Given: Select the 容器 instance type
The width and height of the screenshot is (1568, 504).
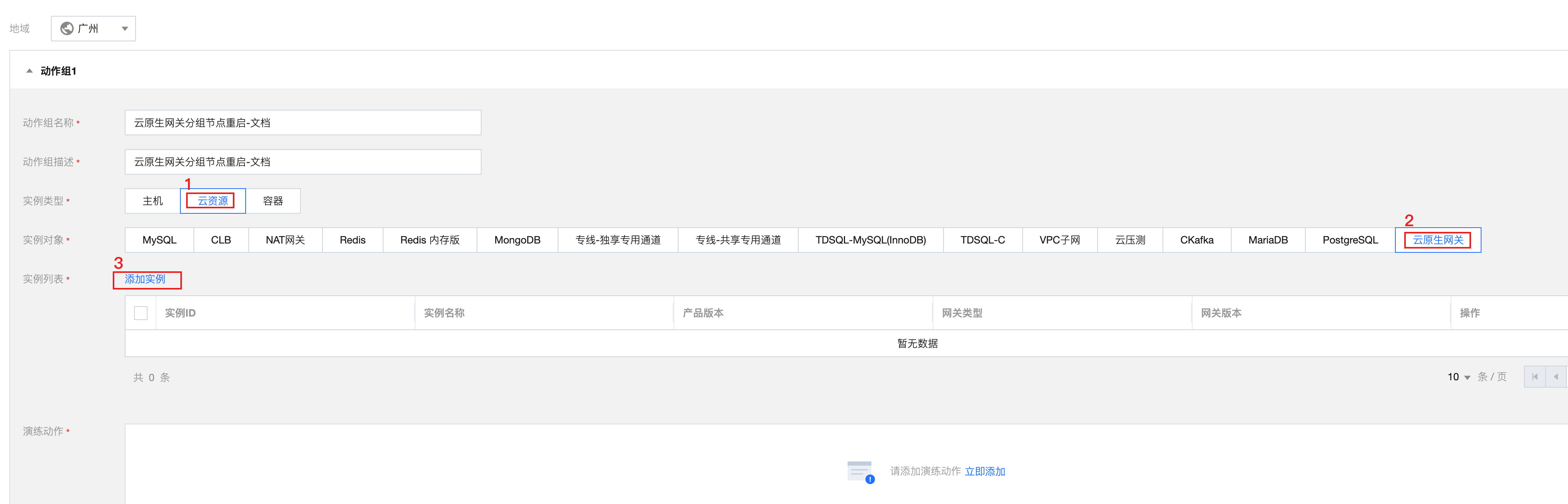Looking at the screenshot, I should tap(273, 201).
